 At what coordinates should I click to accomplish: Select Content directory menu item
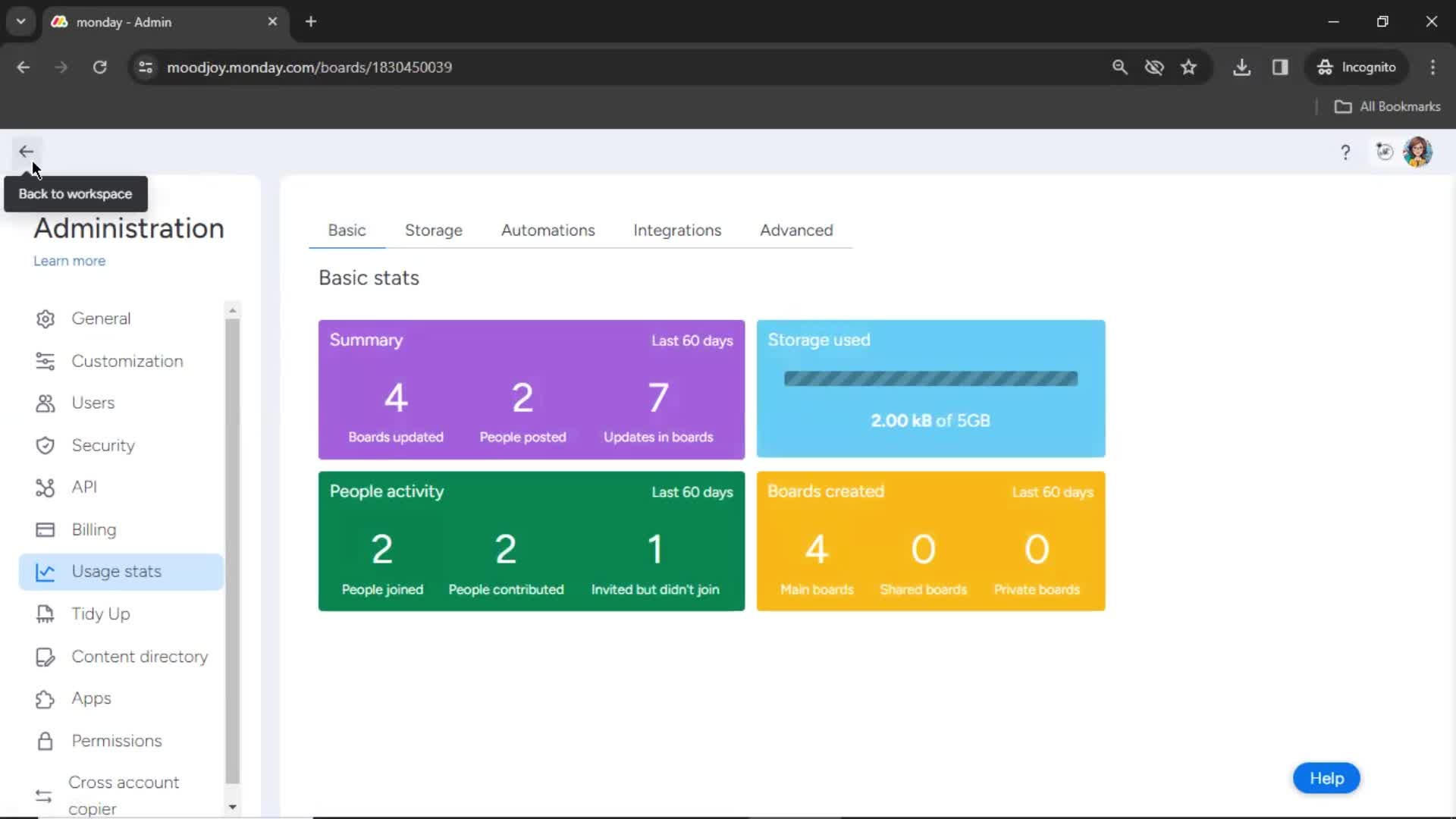[x=140, y=656]
